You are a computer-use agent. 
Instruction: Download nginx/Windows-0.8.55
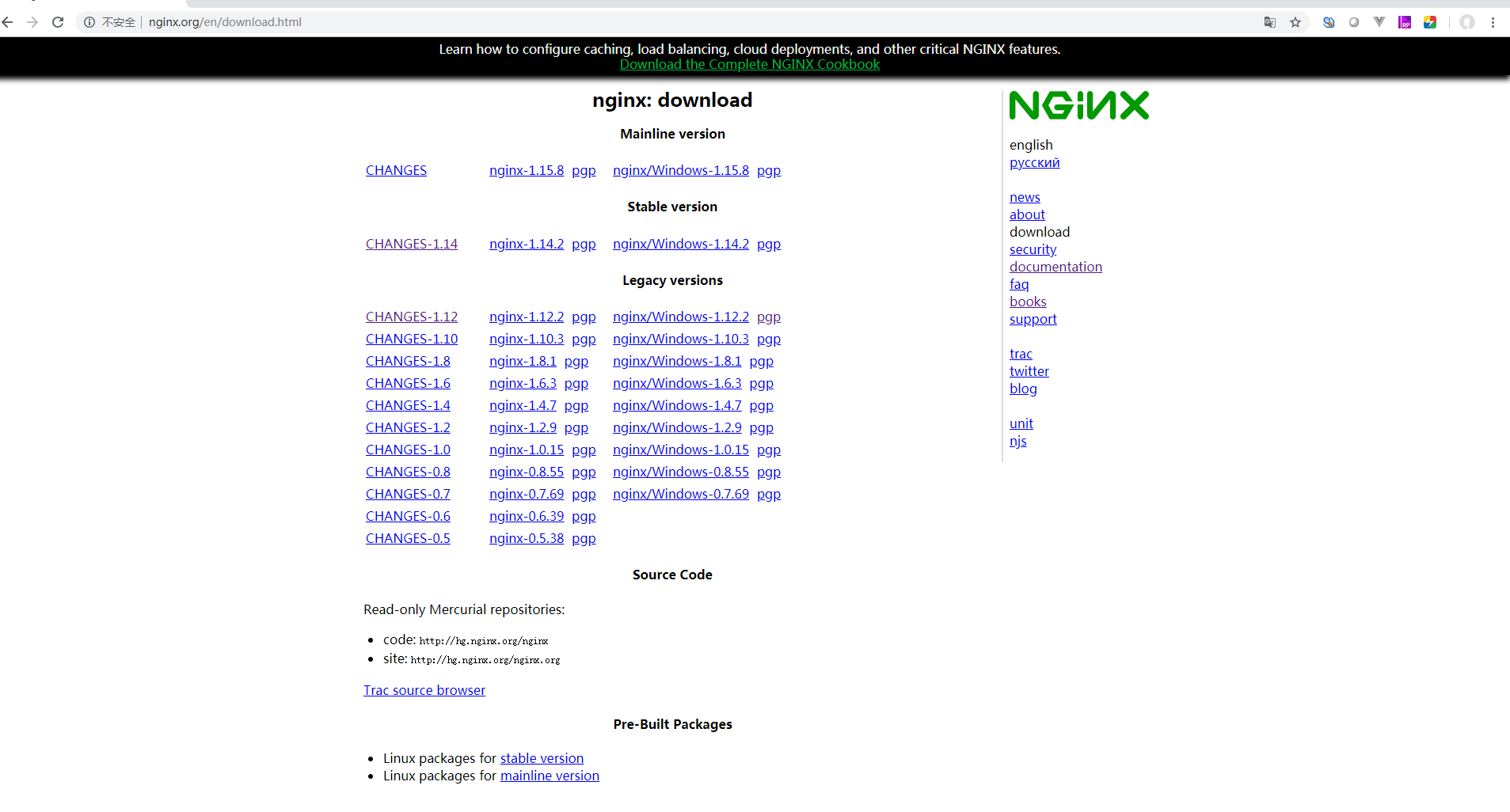click(x=681, y=472)
